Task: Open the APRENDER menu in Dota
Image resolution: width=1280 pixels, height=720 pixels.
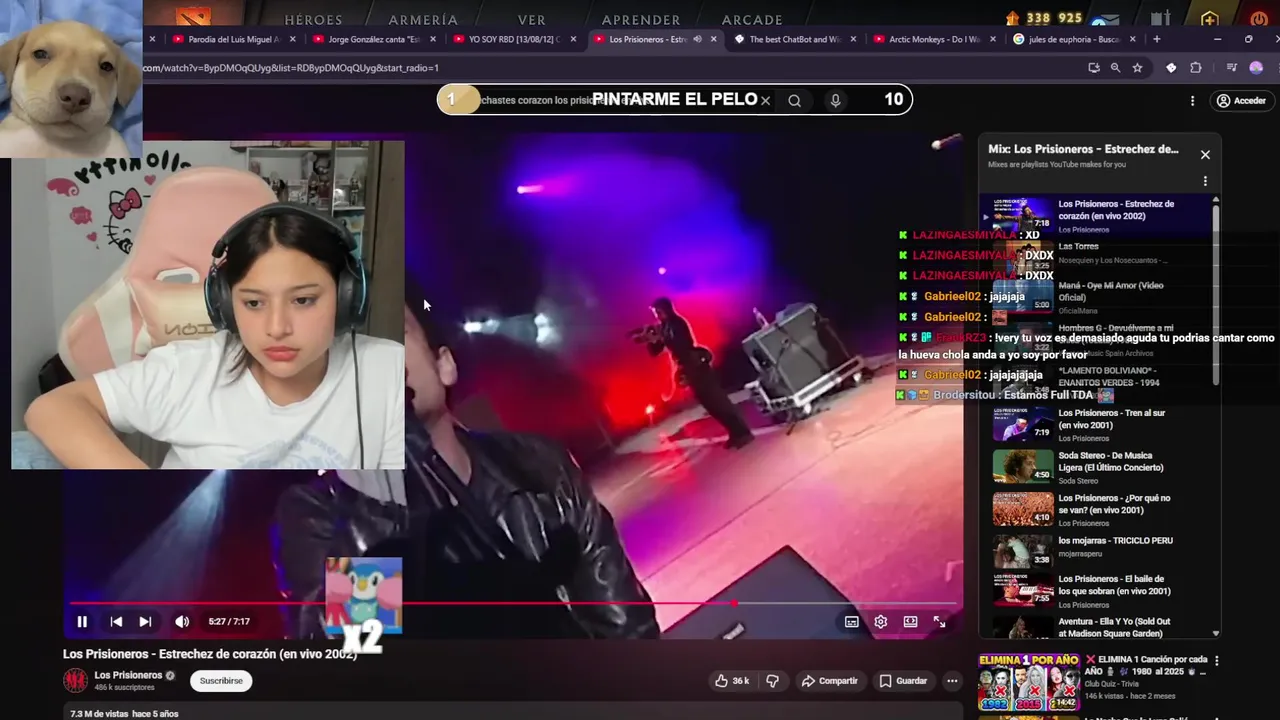Action: 641,19
